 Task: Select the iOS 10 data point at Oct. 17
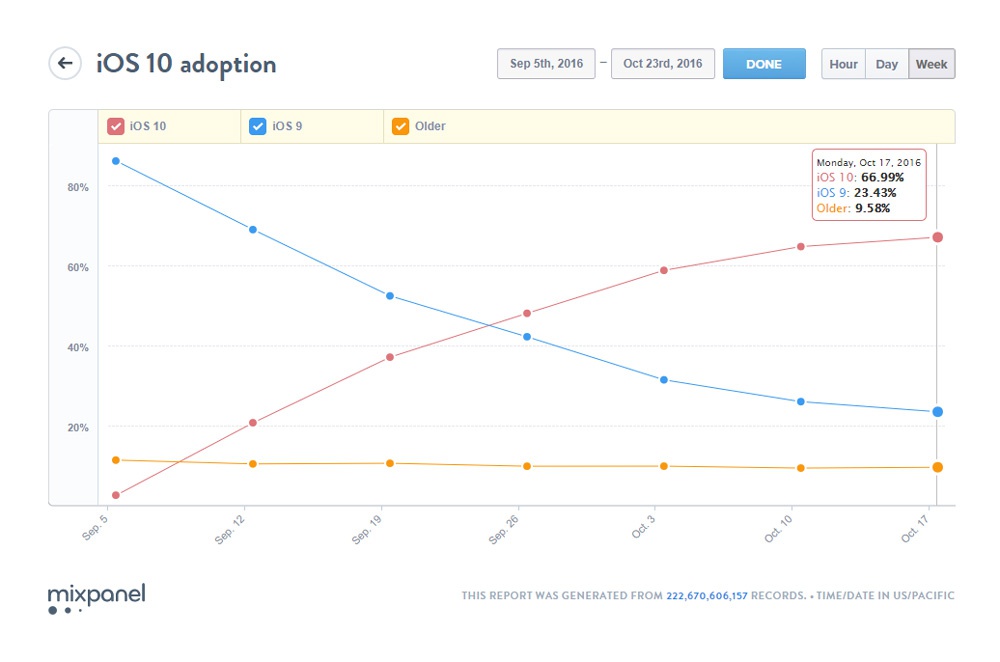(938, 237)
